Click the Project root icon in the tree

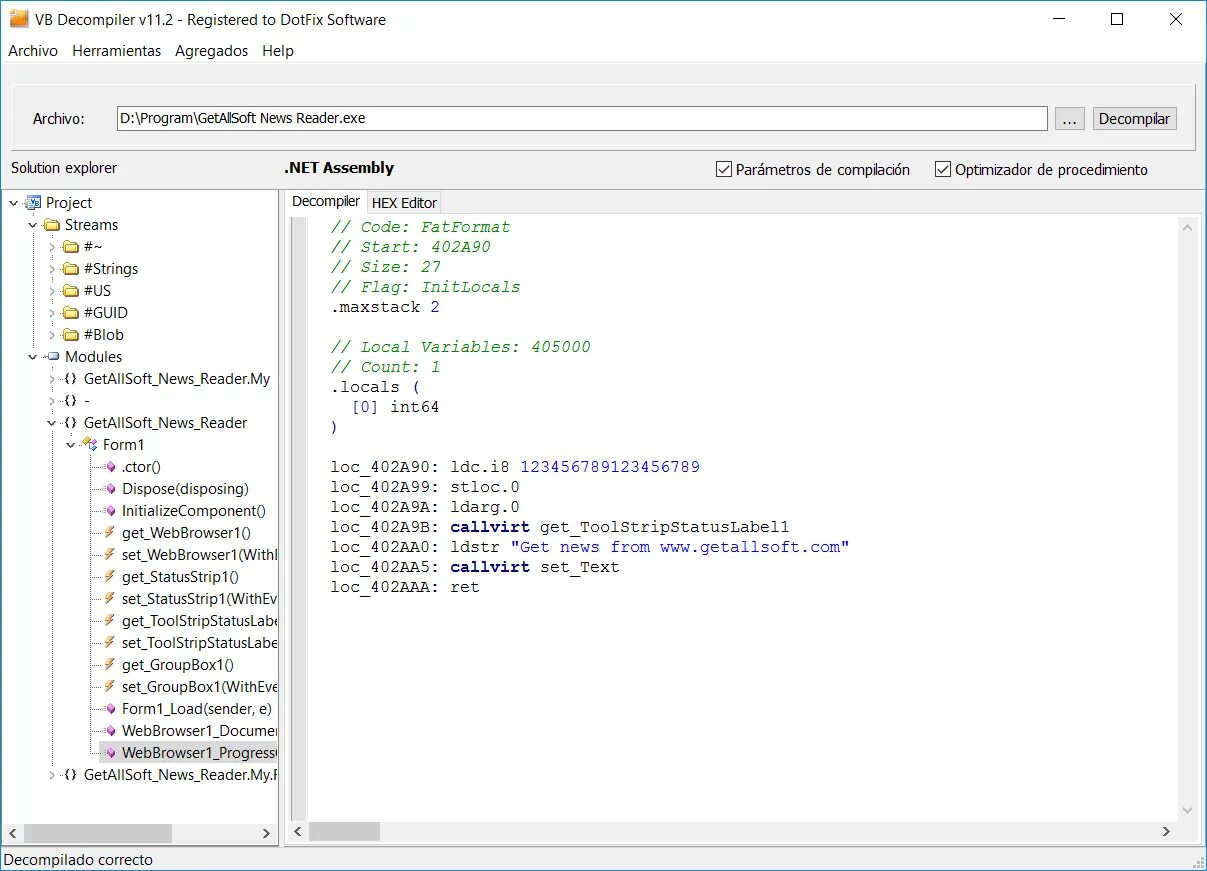click(x=33, y=203)
